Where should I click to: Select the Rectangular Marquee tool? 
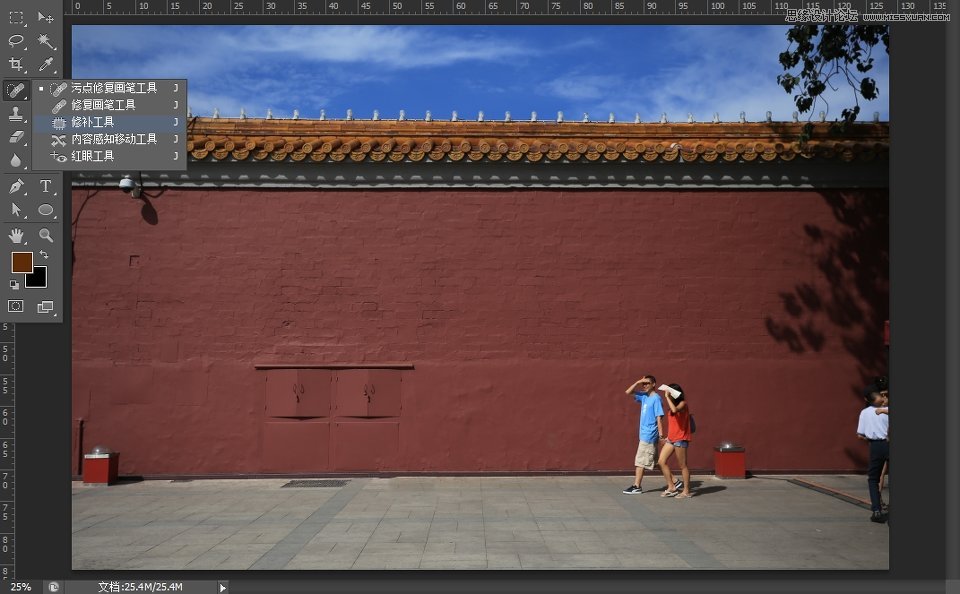tap(15, 15)
